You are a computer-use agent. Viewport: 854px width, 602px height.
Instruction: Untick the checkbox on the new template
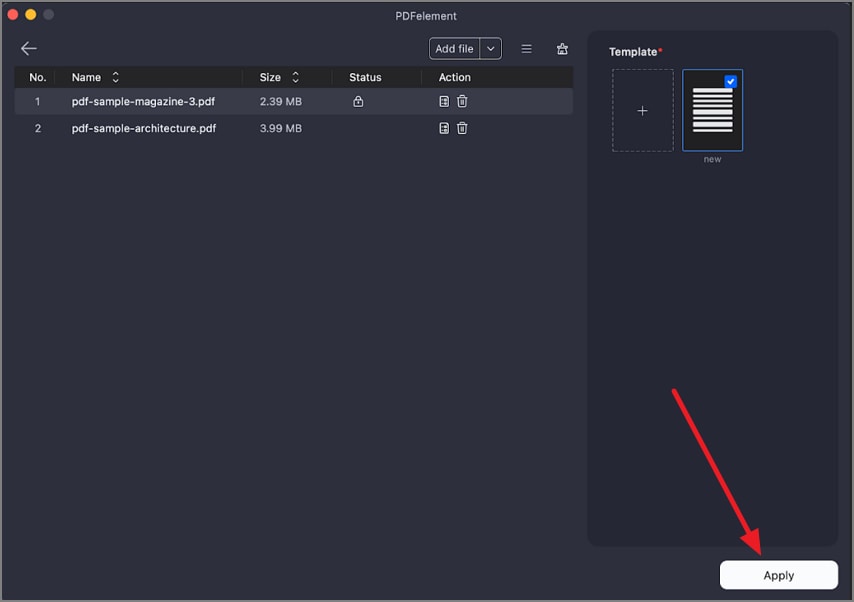(x=730, y=82)
